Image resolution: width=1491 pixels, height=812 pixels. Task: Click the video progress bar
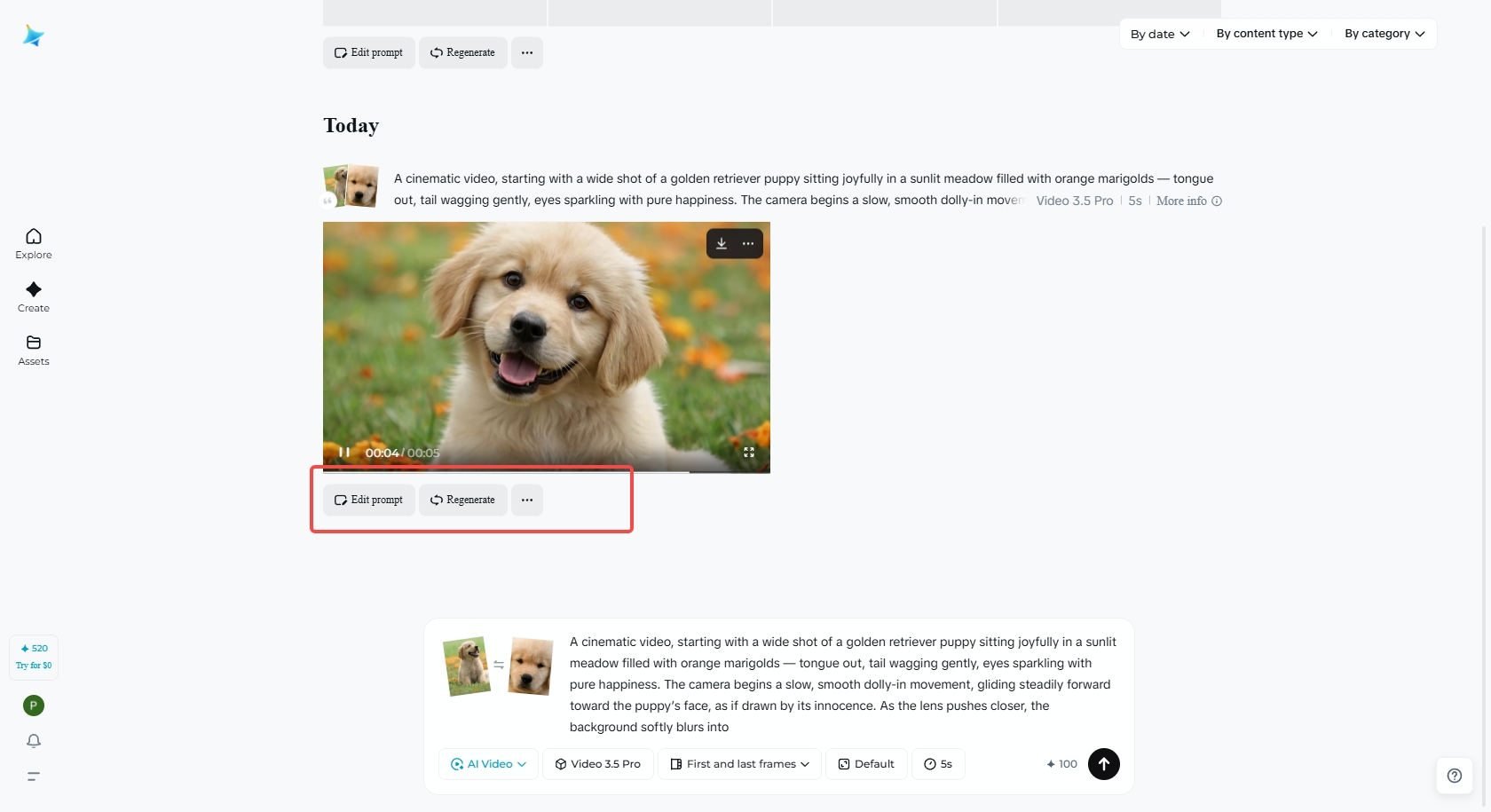tap(546, 473)
